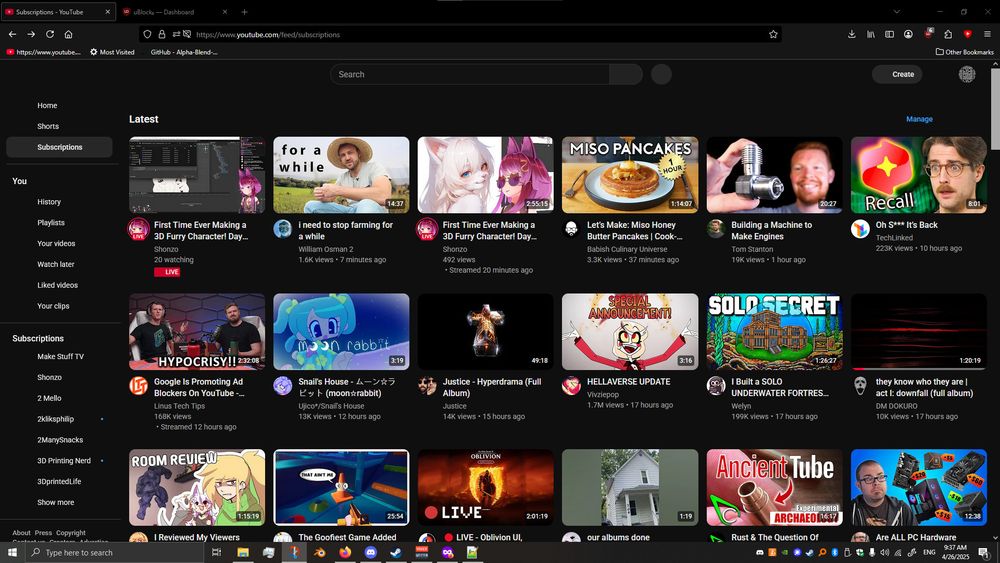
Task: Open Liked videos in the sidebar
Action: point(57,286)
